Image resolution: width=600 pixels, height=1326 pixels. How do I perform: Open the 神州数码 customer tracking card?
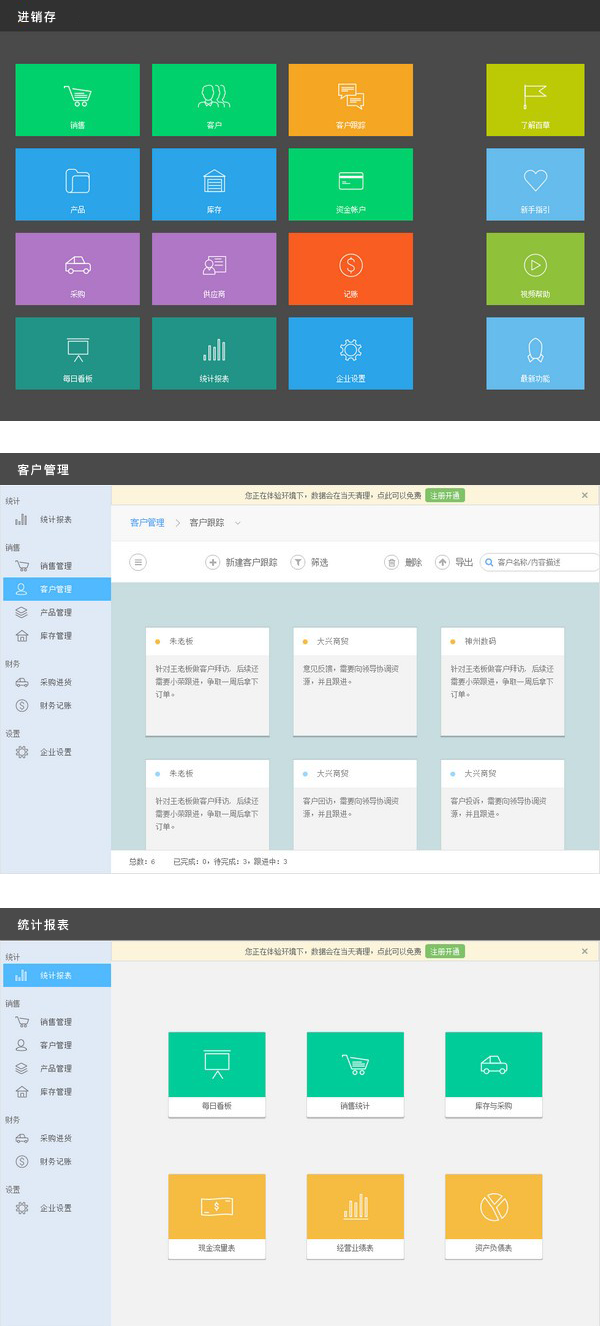coord(502,681)
